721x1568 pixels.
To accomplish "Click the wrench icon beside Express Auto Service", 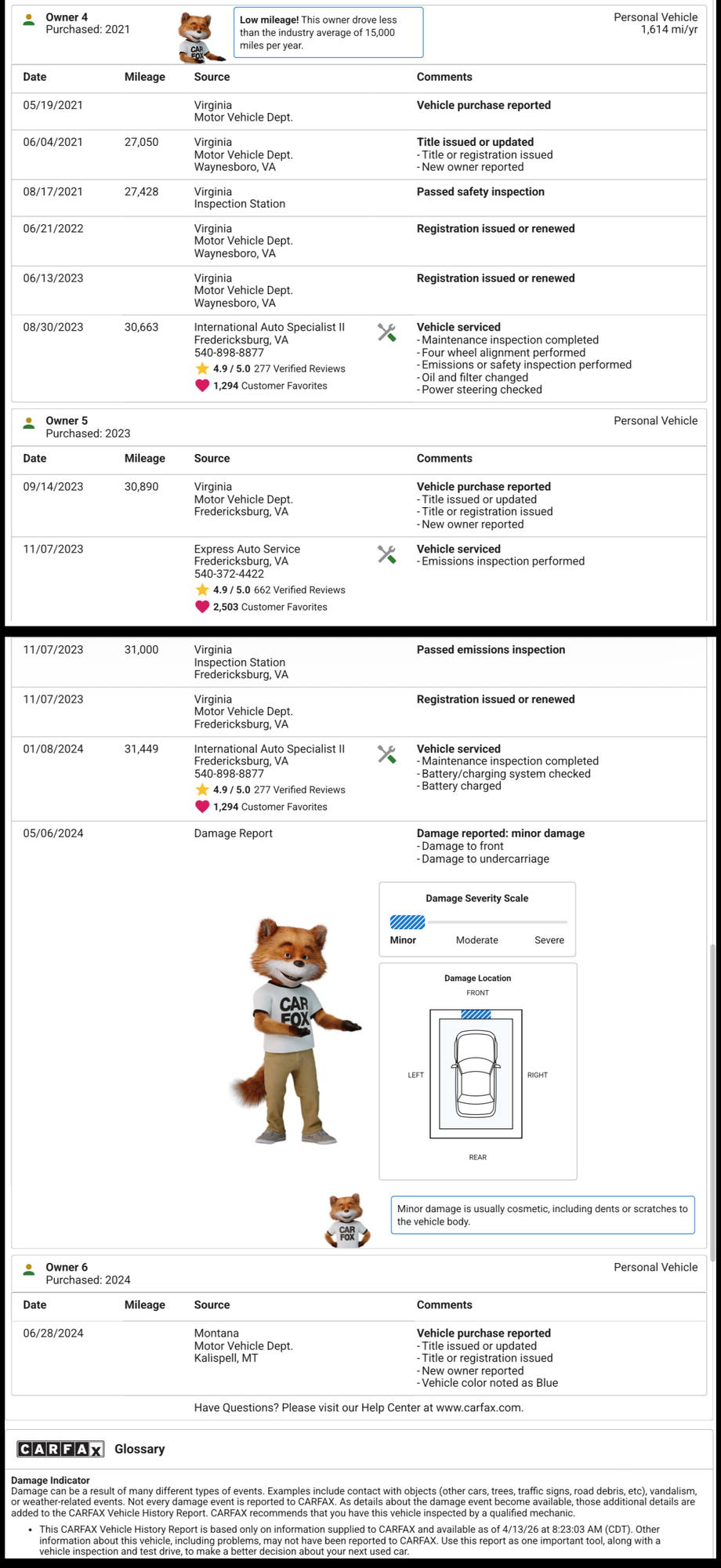I will point(386,554).
